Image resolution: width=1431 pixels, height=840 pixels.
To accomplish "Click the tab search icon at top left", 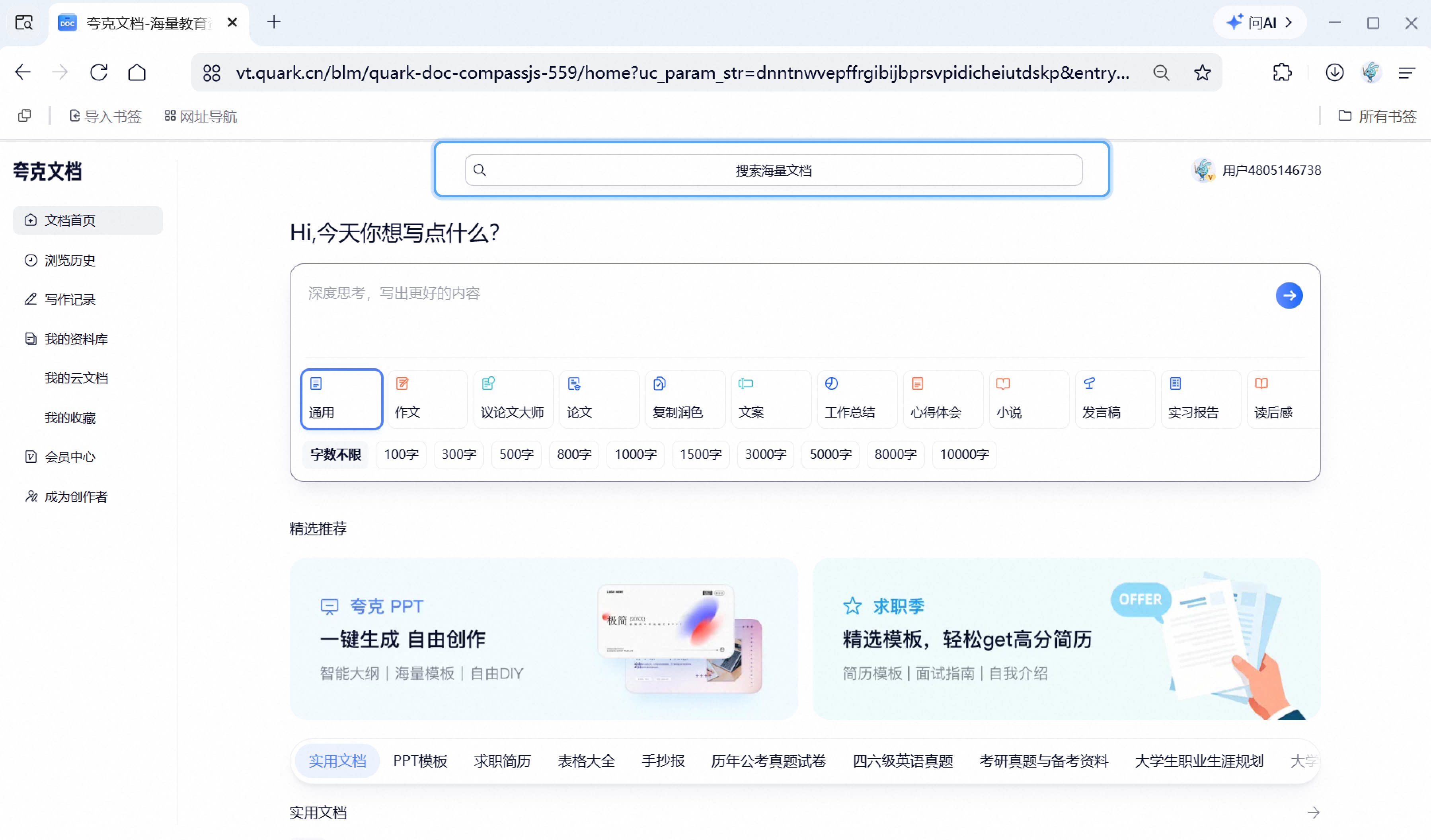I will click(24, 23).
